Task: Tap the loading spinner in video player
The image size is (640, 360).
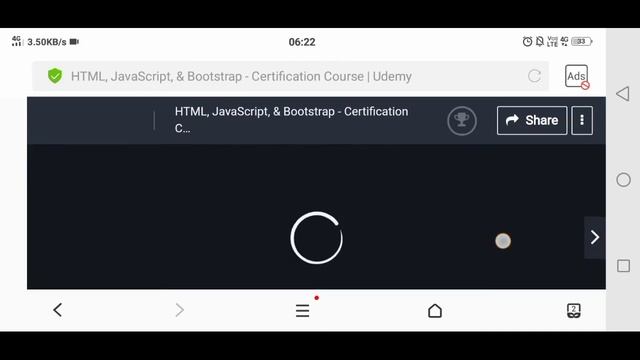Action: pos(316,238)
